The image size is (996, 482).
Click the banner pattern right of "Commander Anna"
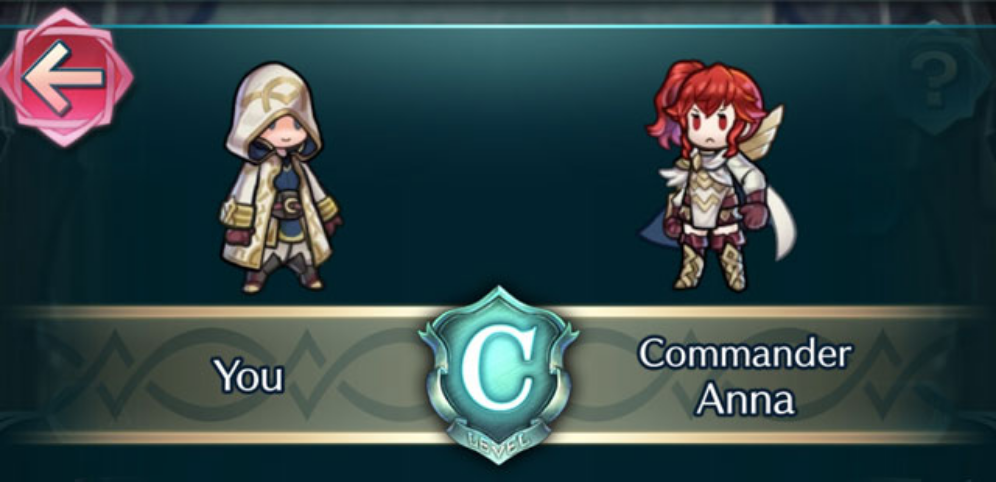(921, 375)
